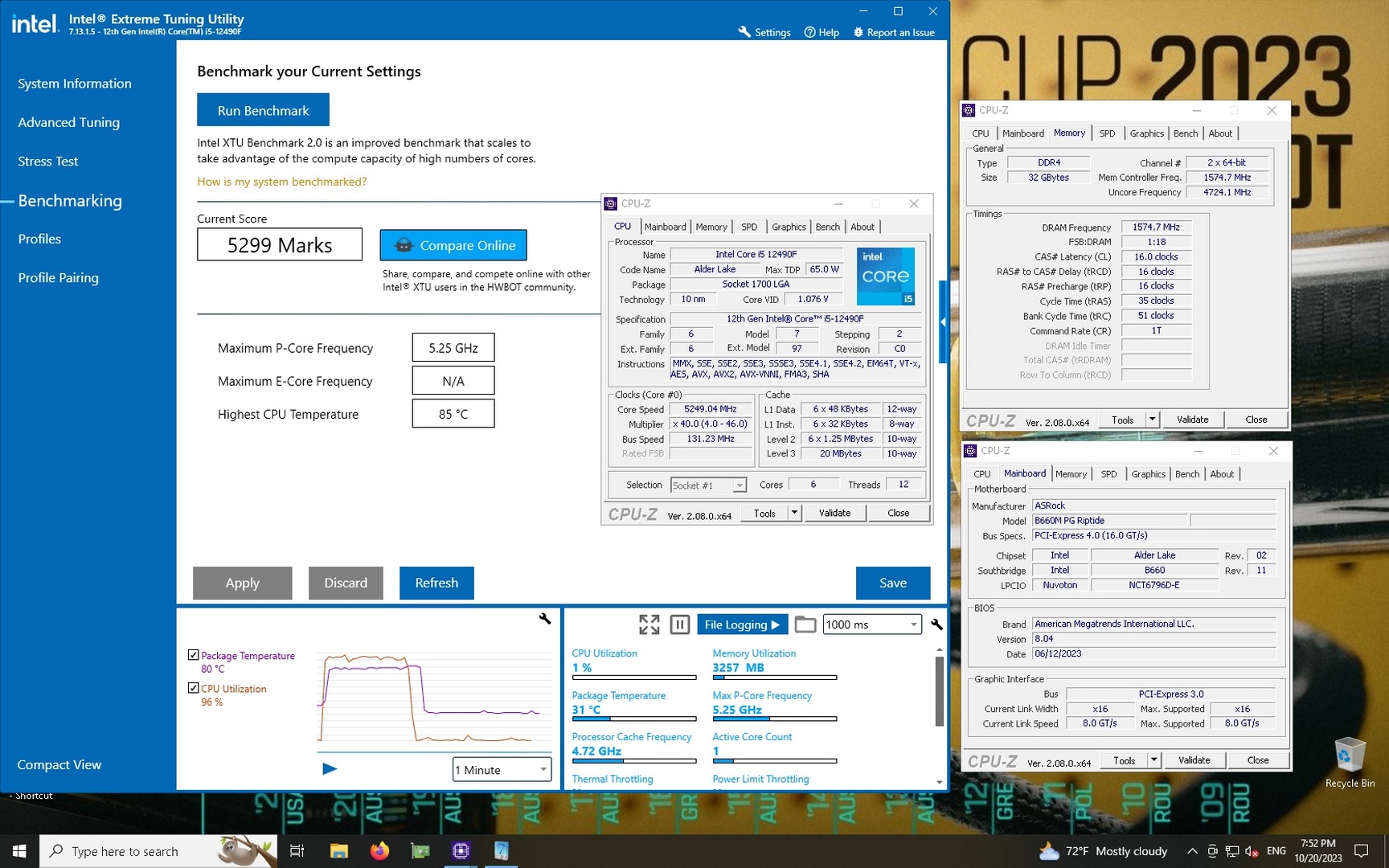The width and height of the screenshot is (1389, 868).
Task: Select System Information in XTU sidebar
Action: pyautogui.click(x=75, y=84)
